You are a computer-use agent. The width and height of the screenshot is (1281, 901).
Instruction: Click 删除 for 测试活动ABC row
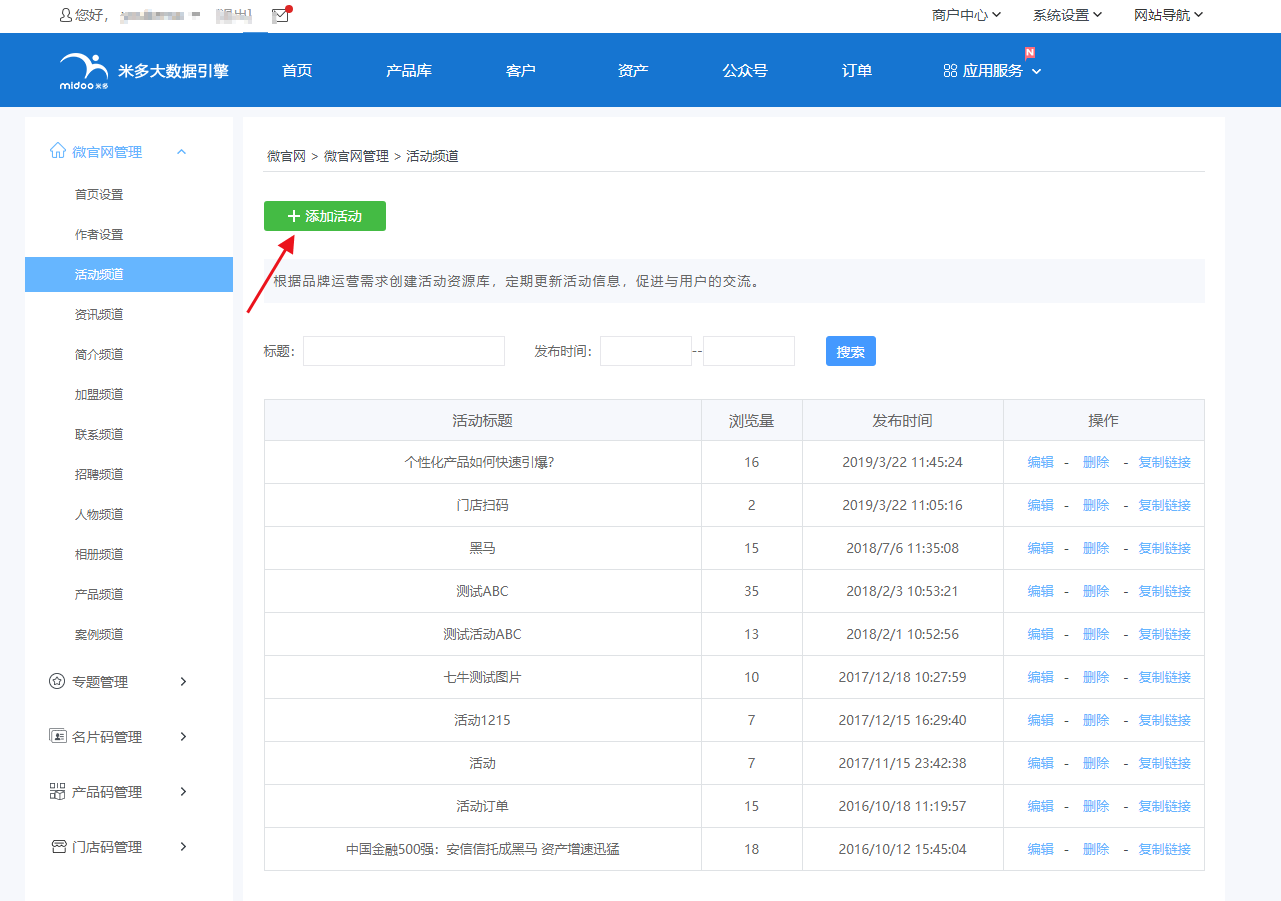[x=1096, y=634]
